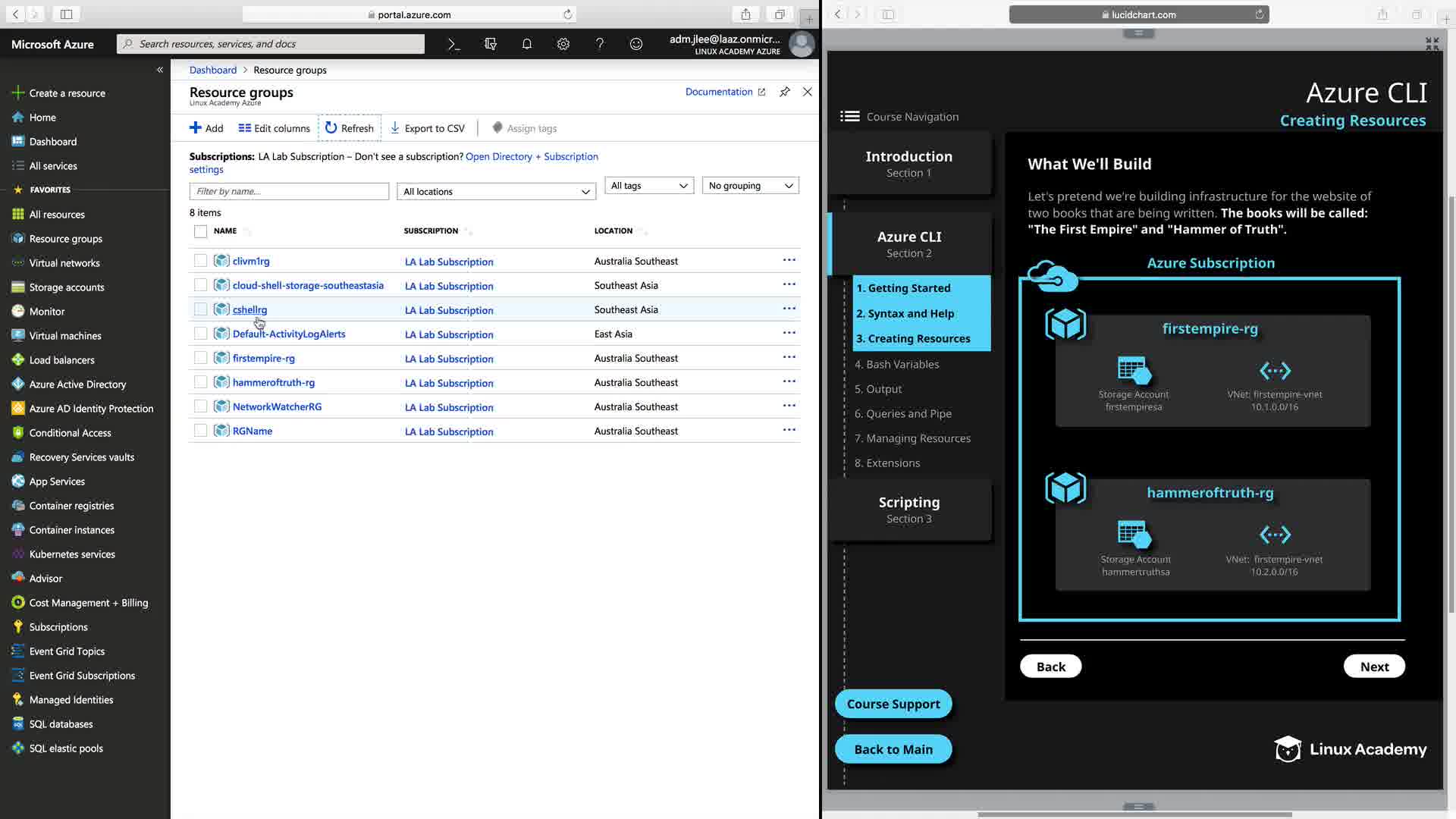This screenshot has height=819, width=1456.
Task: Select Virtual machines in the sidebar
Action: point(65,336)
